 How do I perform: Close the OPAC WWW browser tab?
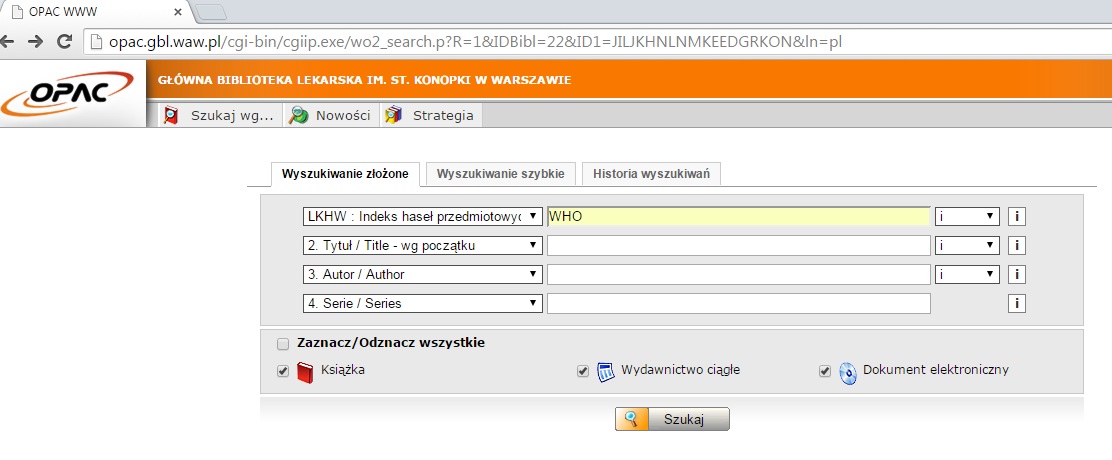[178, 13]
